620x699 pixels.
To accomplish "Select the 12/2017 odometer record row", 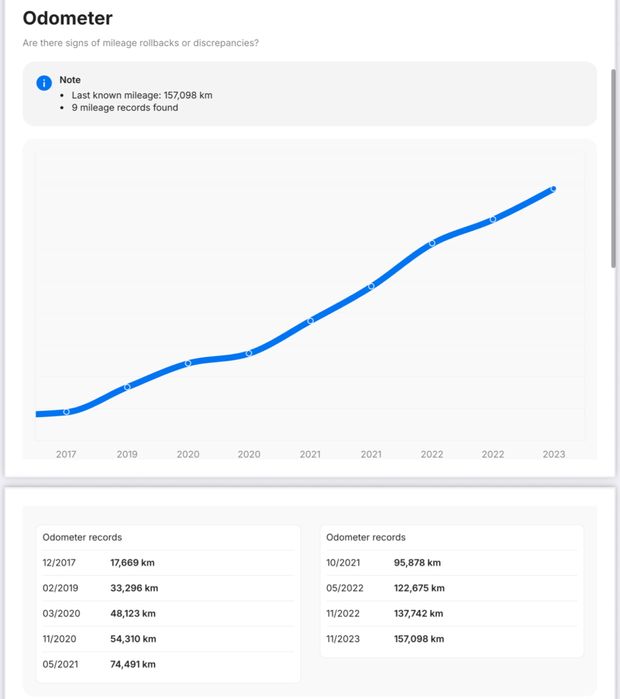I will (166, 563).
